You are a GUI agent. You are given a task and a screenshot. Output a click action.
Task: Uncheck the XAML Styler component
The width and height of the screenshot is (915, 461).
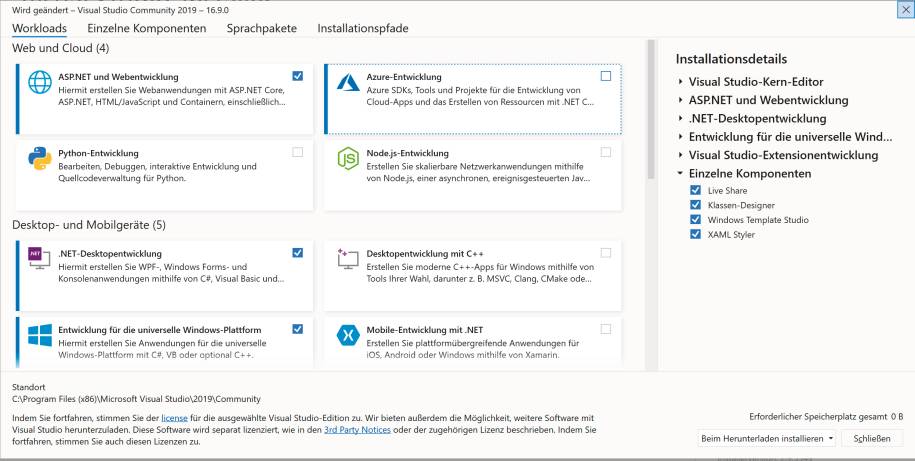tap(695, 234)
